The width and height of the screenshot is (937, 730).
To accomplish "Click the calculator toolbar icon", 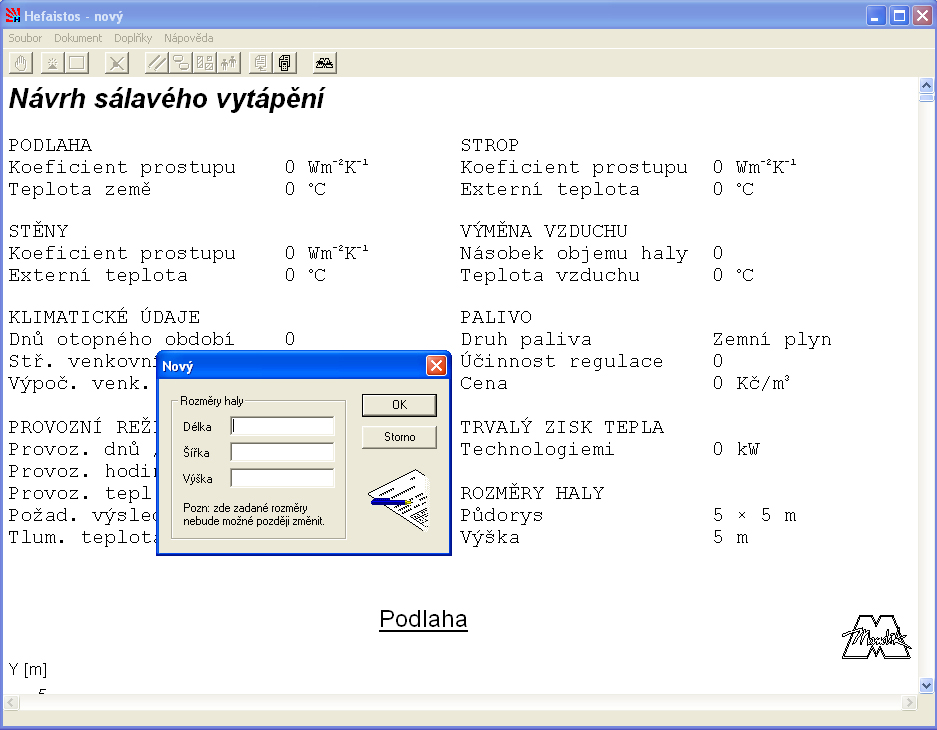I will [285, 63].
